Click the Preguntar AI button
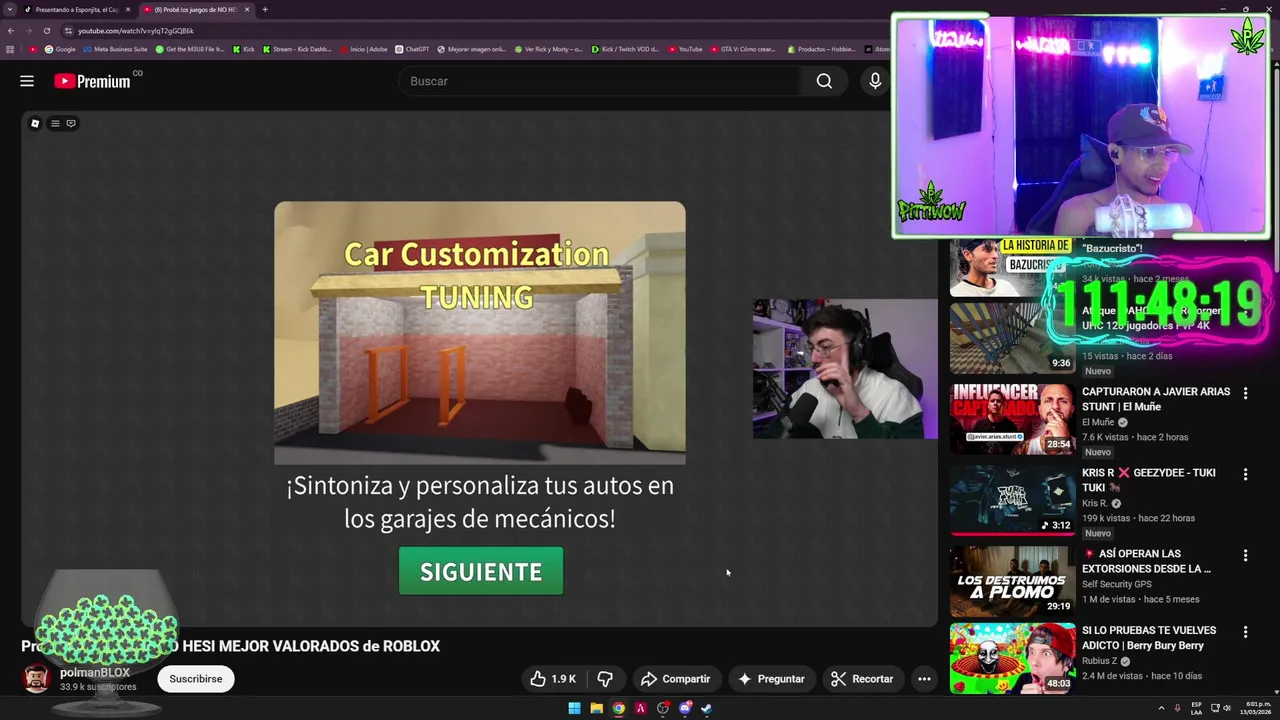The height and width of the screenshot is (720, 1280). pyautogui.click(x=771, y=679)
